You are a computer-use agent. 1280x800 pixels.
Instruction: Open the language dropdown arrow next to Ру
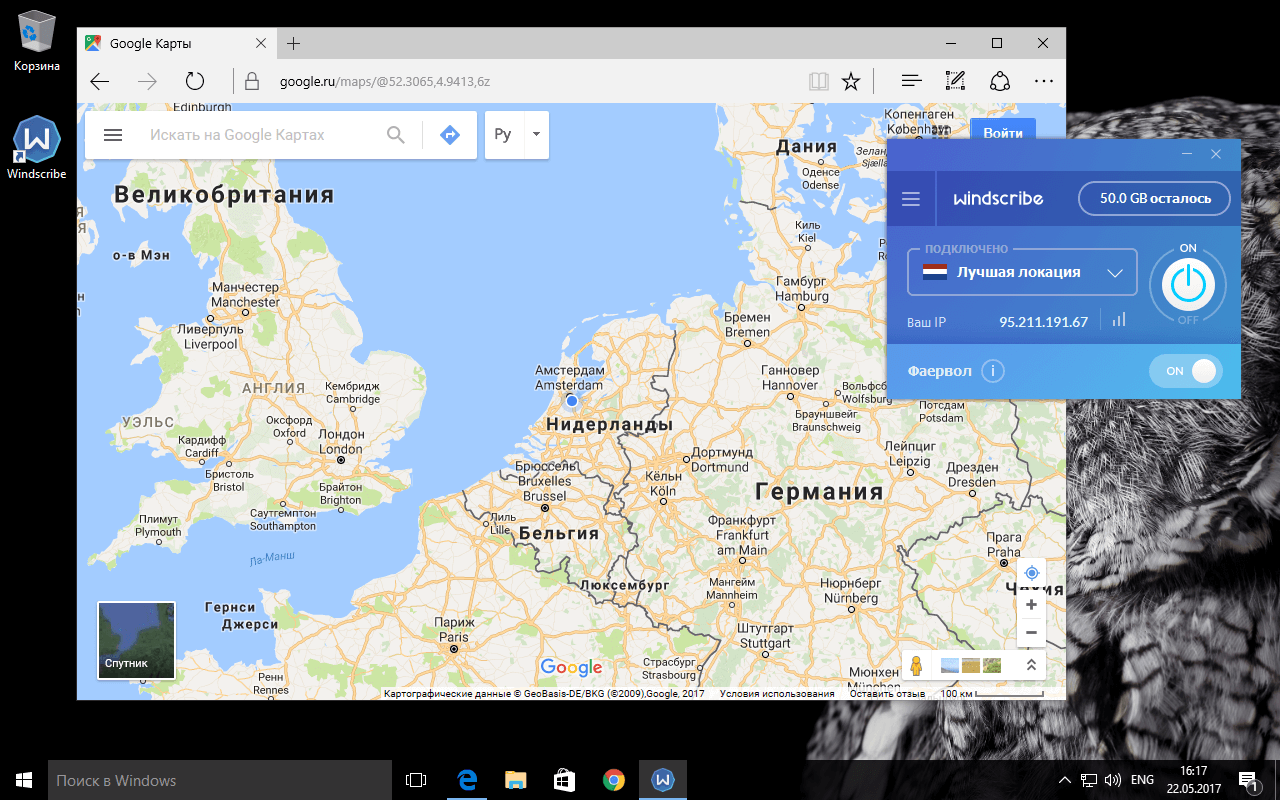536,135
